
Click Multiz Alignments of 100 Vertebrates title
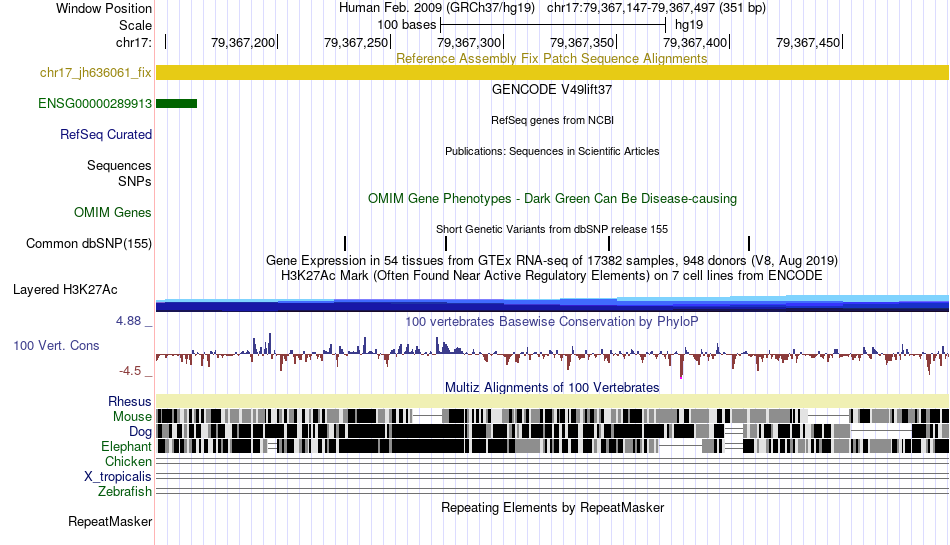pyautogui.click(x=552, y=388)
